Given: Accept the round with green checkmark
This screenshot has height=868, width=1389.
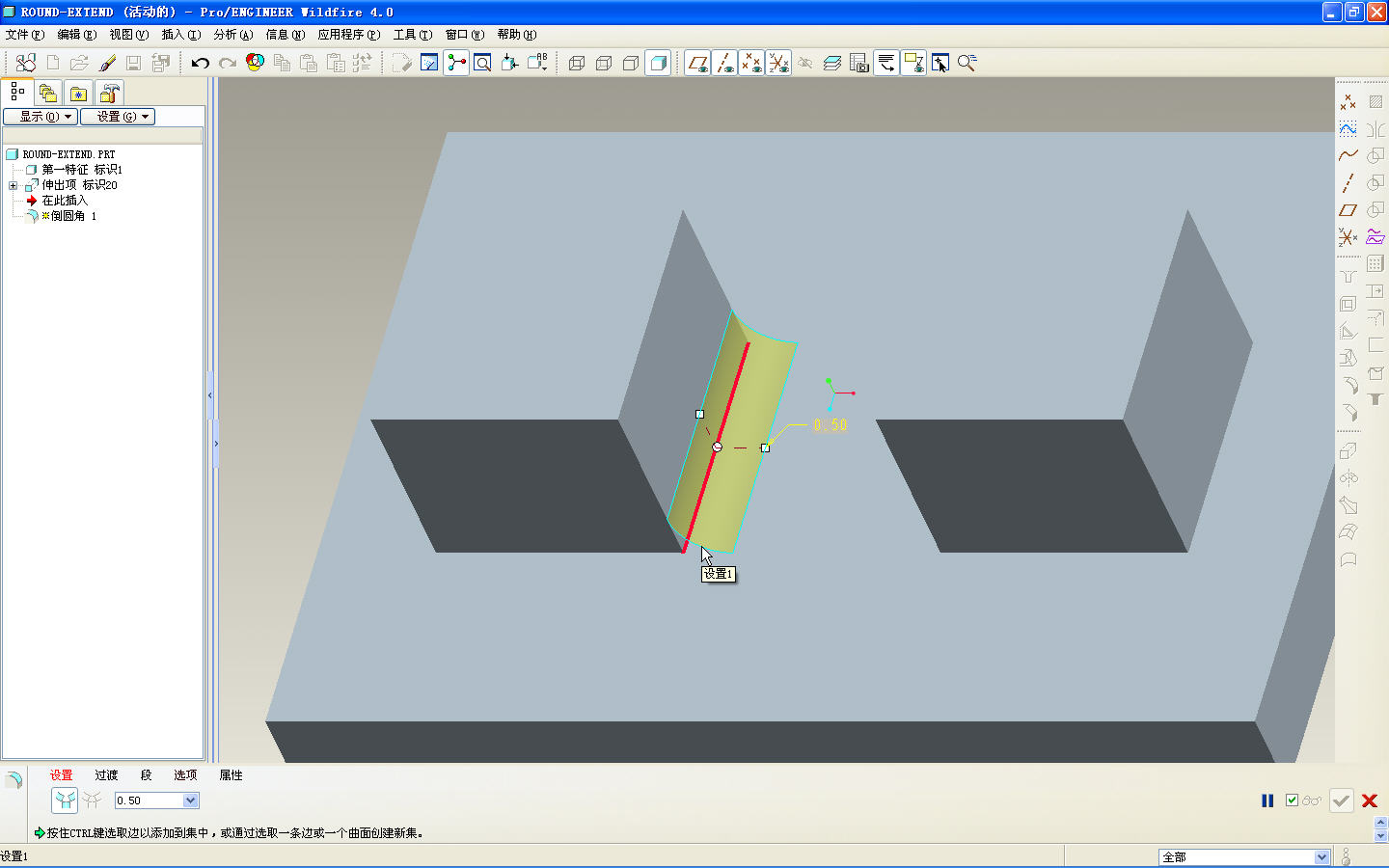Looking at the screenshot, I should 1341,800.
